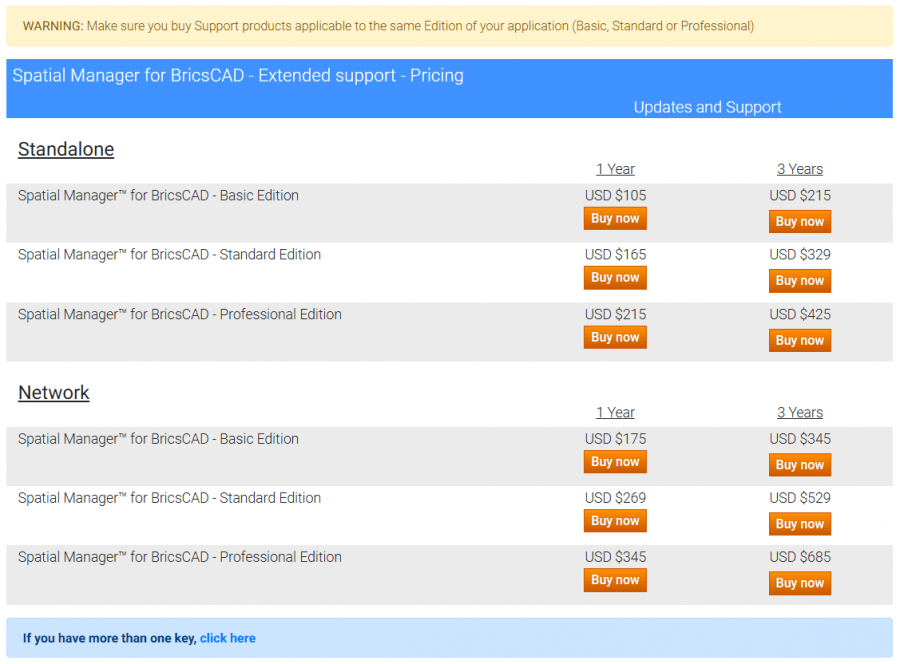The image size is (900, 664).
Task: Open the 1 Year link under Network
Action: (x=615, y=412)
